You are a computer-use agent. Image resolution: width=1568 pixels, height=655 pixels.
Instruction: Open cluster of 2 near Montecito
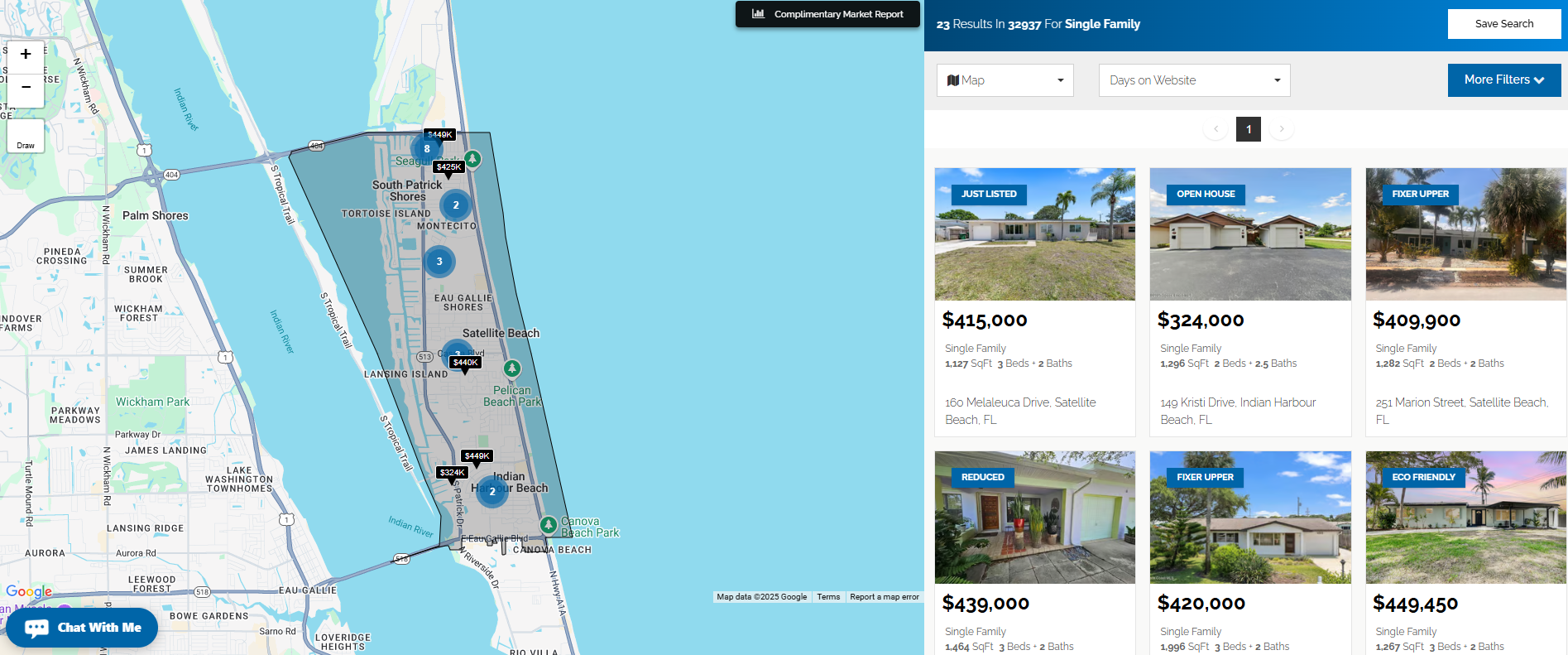(456, 205)
